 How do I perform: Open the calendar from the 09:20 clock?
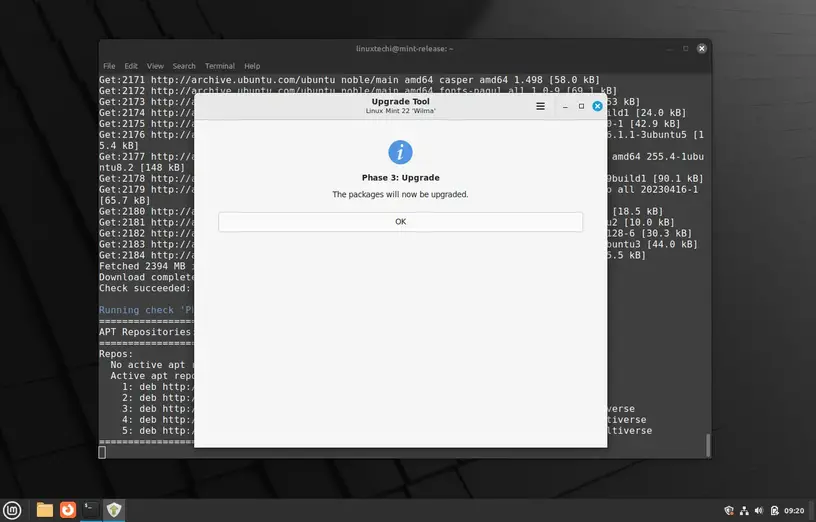click(794, 511)
